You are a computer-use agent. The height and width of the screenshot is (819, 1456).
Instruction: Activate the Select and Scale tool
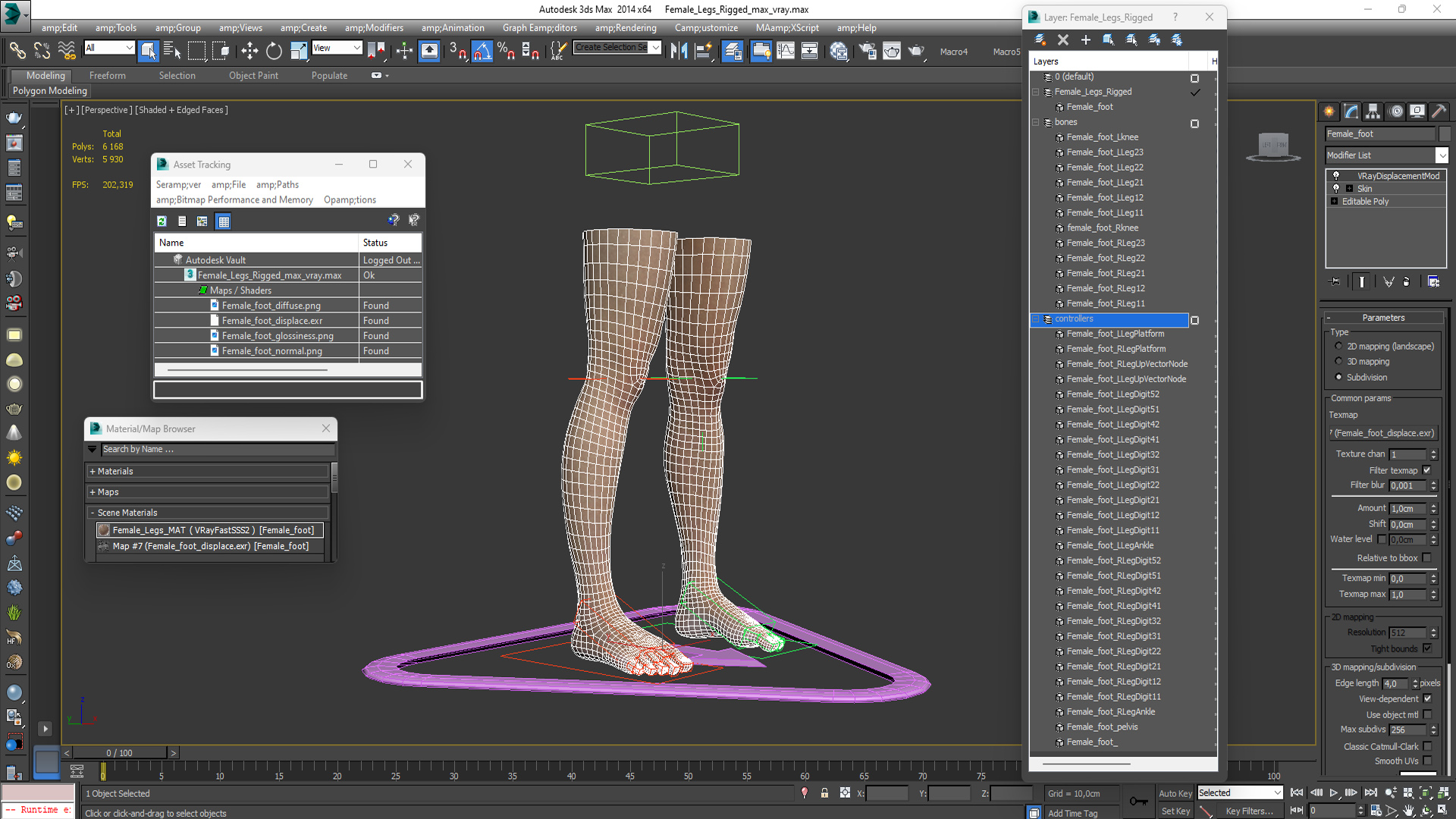tap(299, 51)
